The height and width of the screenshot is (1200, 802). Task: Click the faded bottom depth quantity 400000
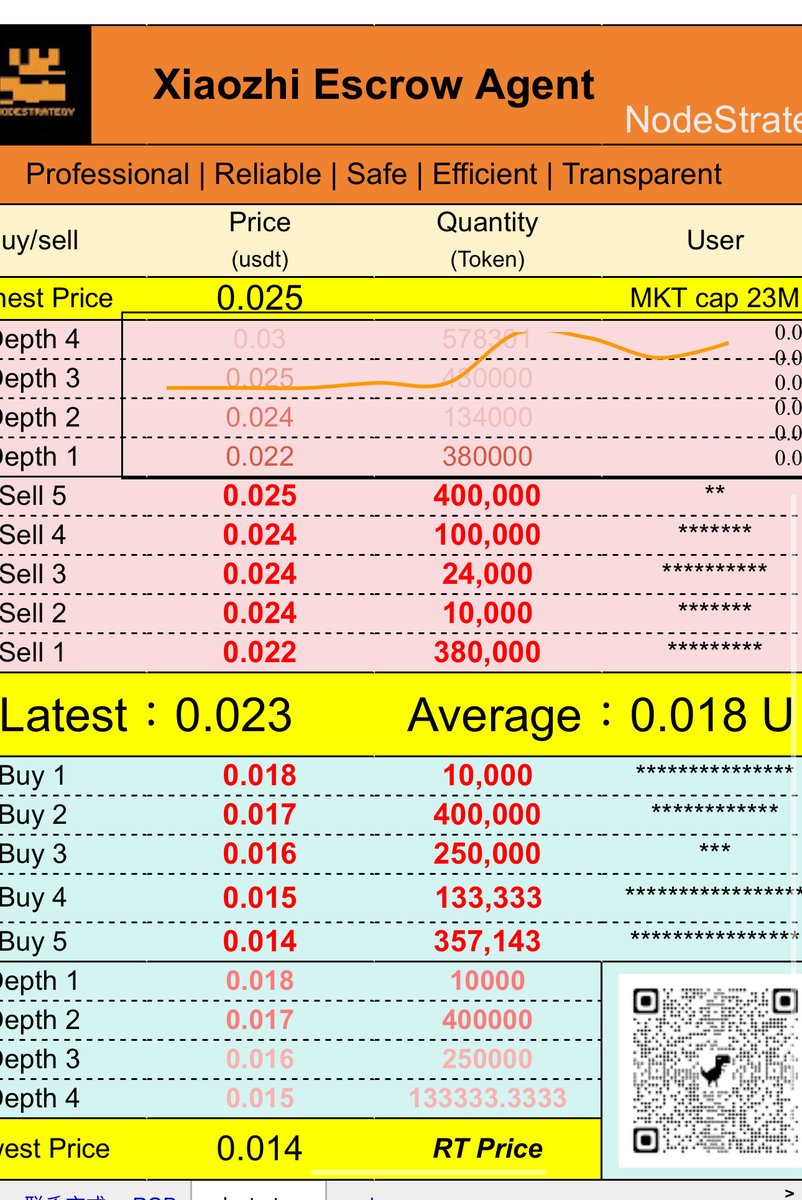pyautogui.click(x=487, y=1020)
